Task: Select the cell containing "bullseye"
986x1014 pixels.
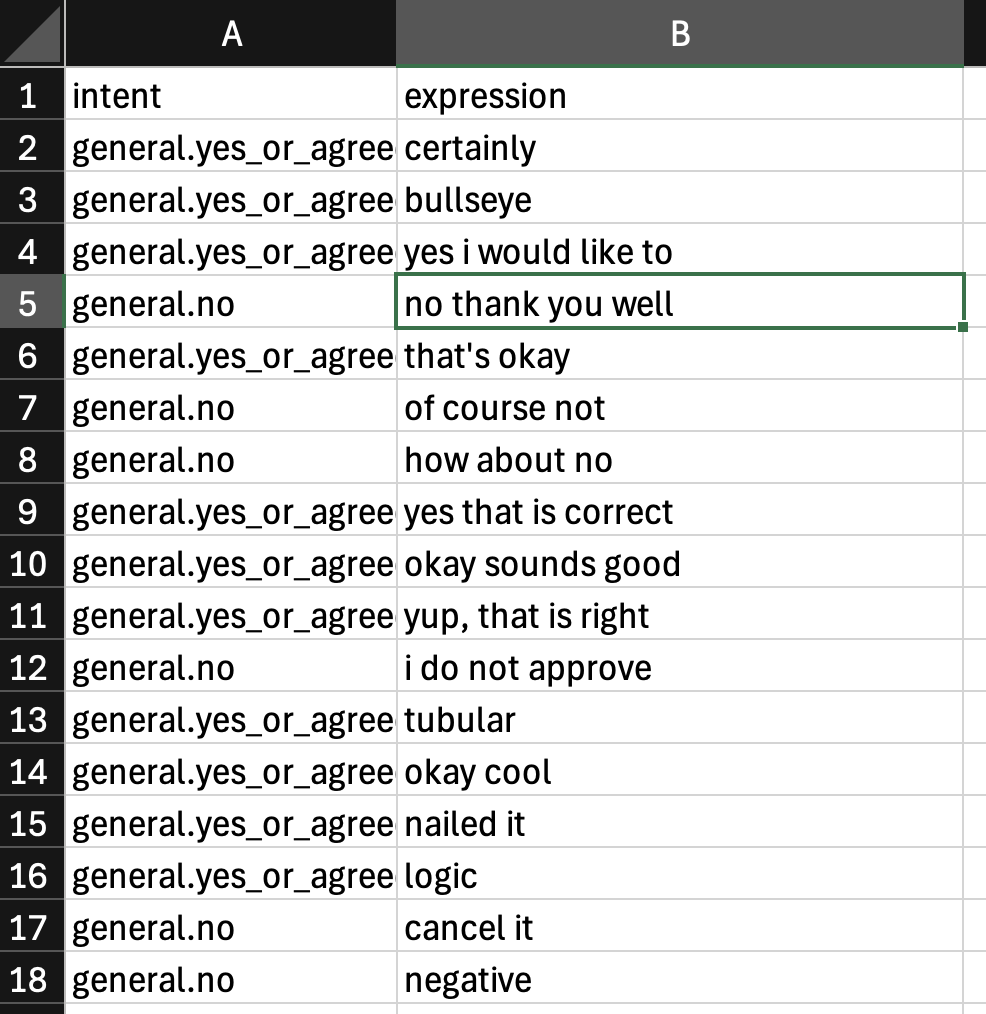Action: click(679, 200)
